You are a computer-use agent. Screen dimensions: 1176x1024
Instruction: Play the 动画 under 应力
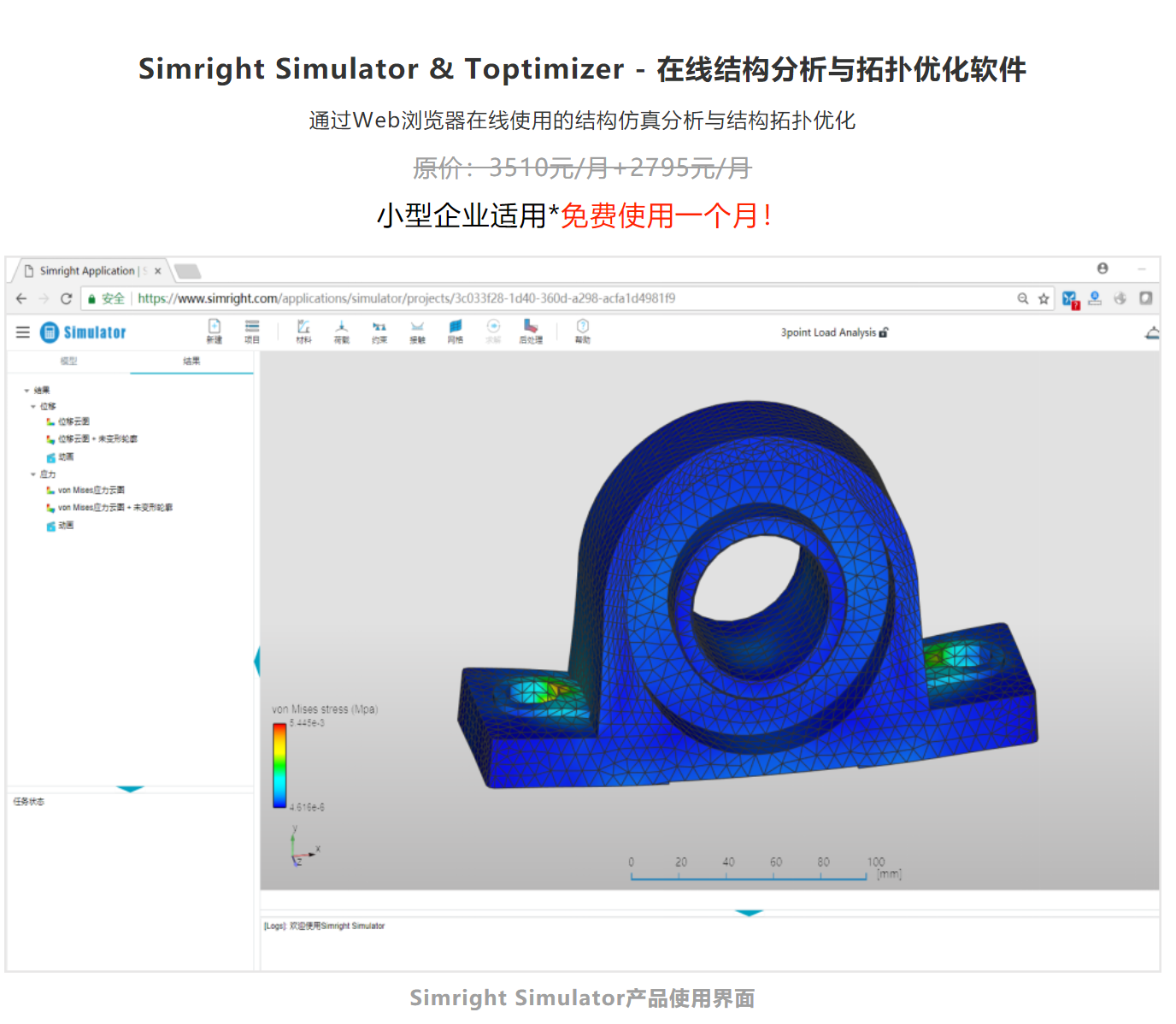click(x=60, y=525)
